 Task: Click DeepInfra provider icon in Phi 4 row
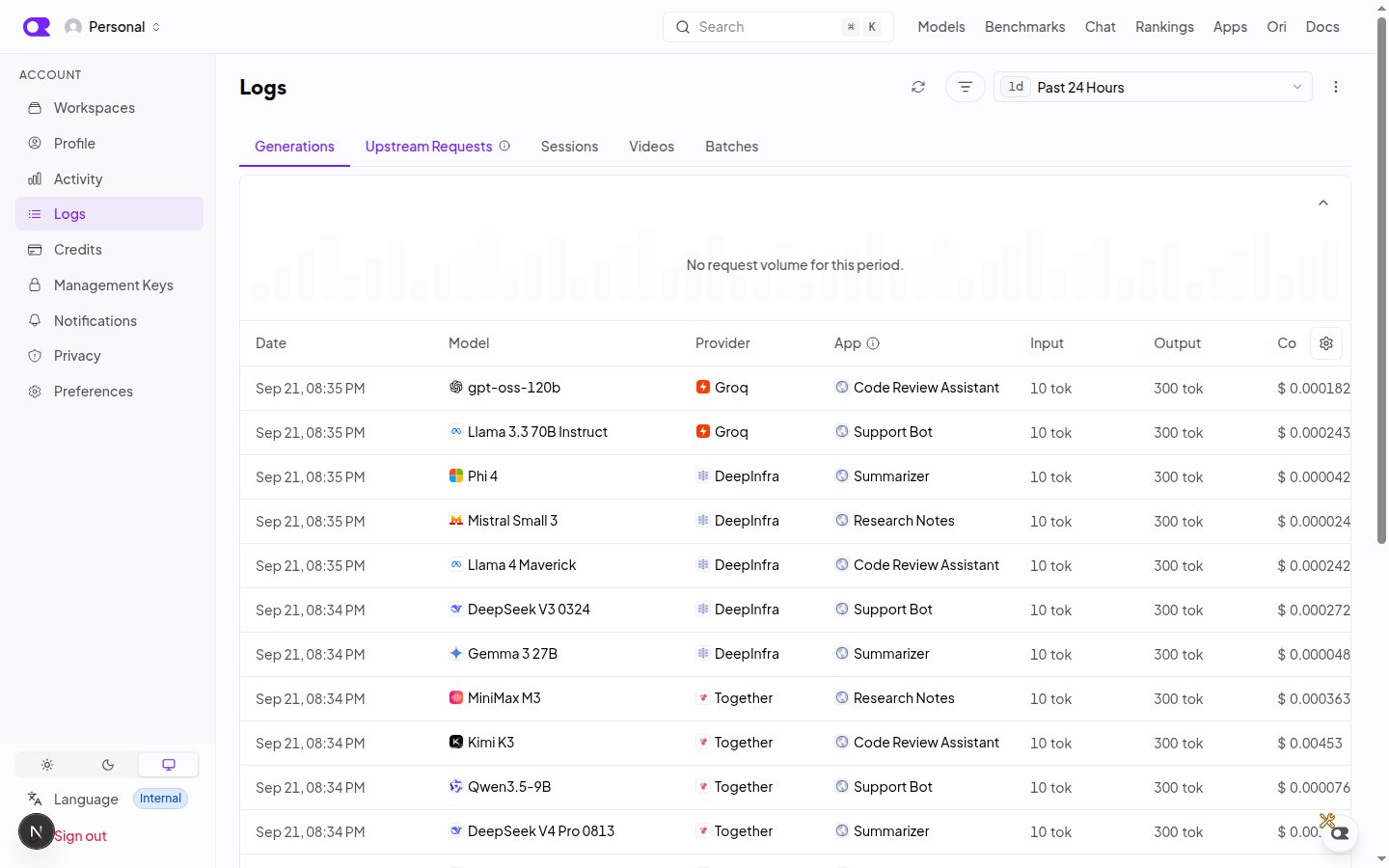pyautogui.click(x=703, y=475)
